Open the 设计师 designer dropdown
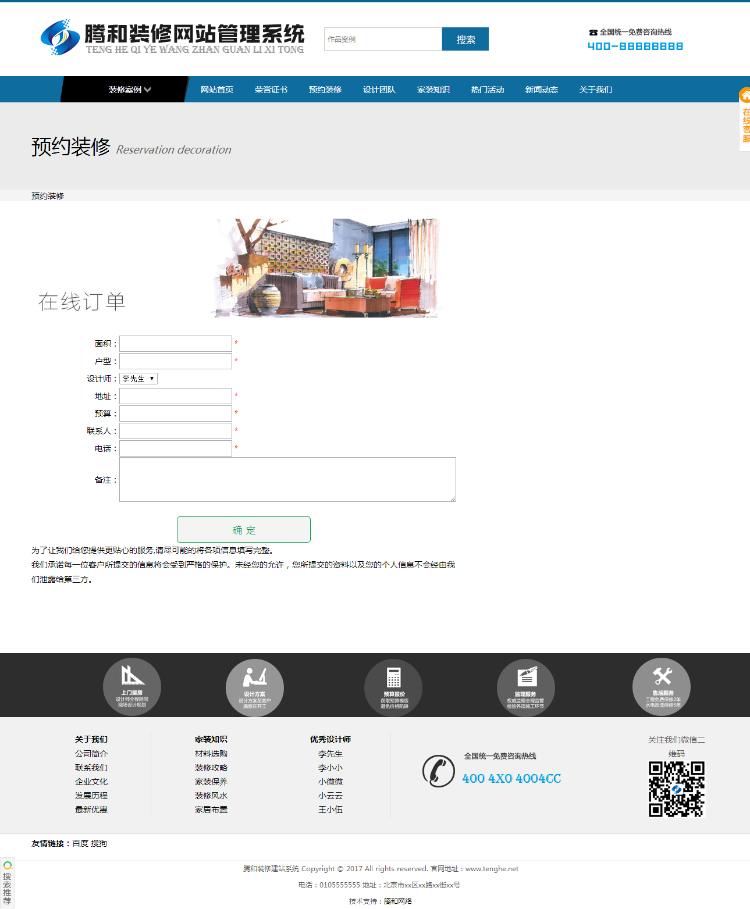The image size is (750, 909). tap(139, 379)
